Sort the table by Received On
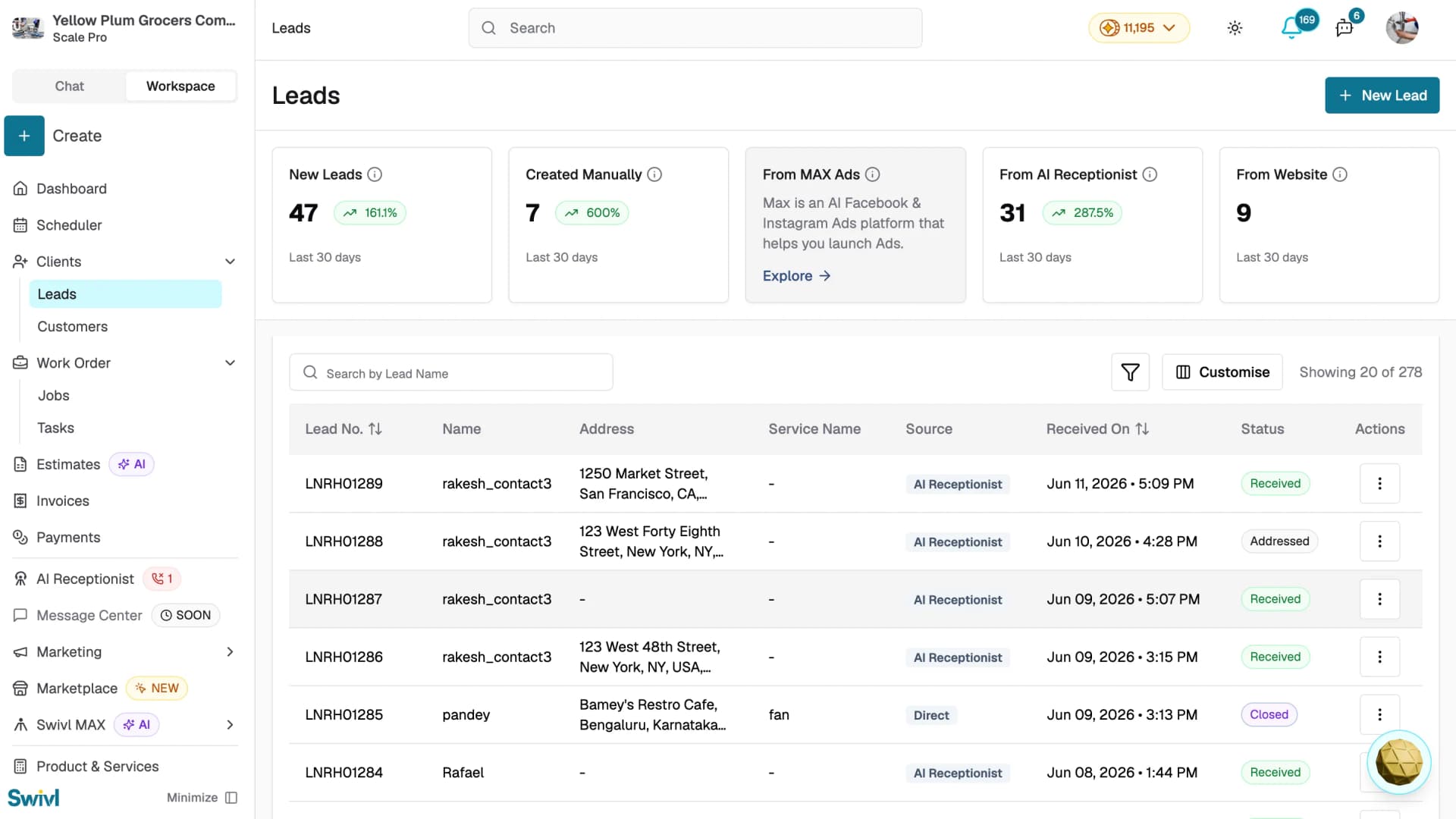Screen dimensions: 1456x819 (1142, 429)
